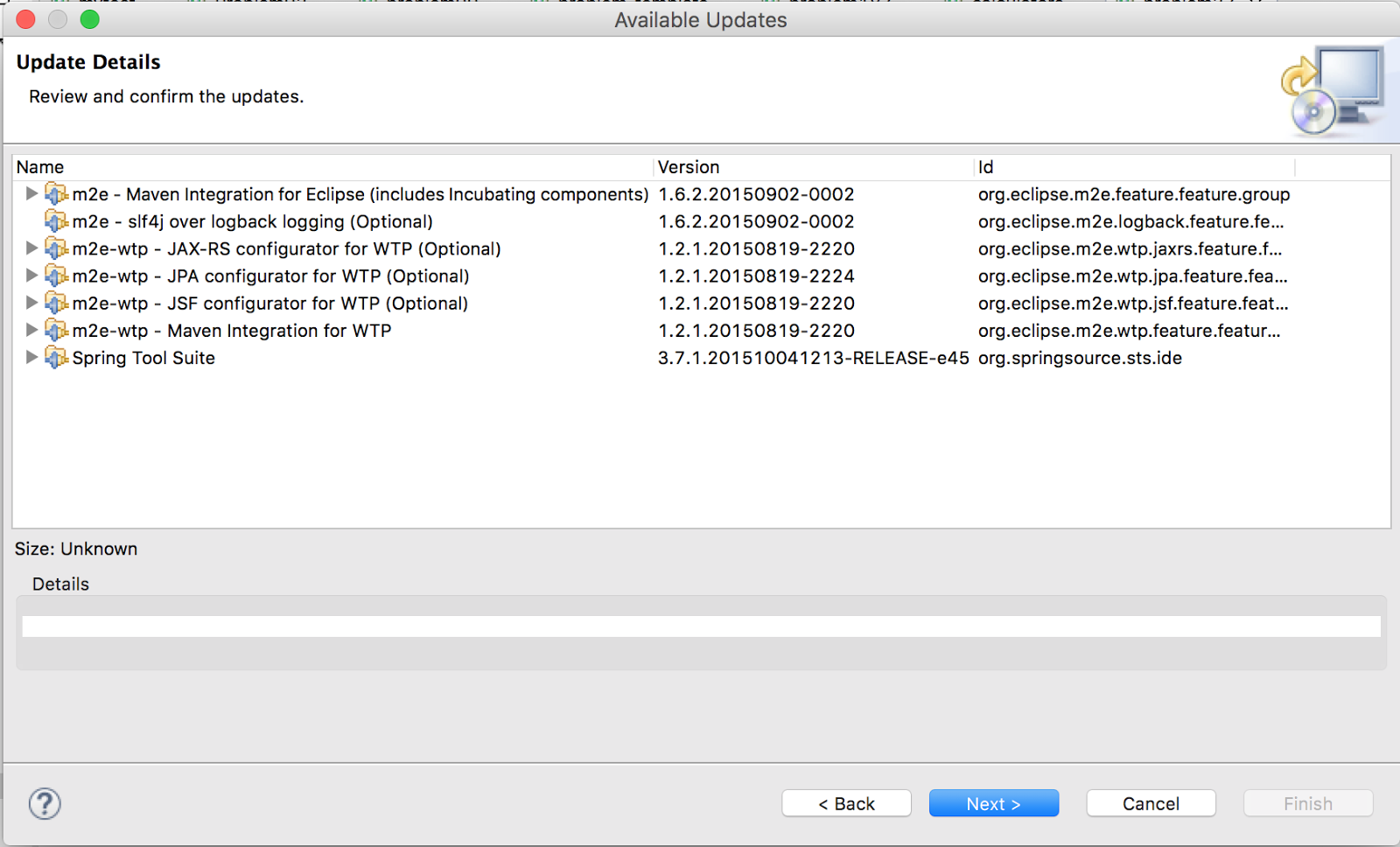1400x847 pixels.
Task: Go back with the Back button
Action: pyautogui.click(x=846, y=803)
